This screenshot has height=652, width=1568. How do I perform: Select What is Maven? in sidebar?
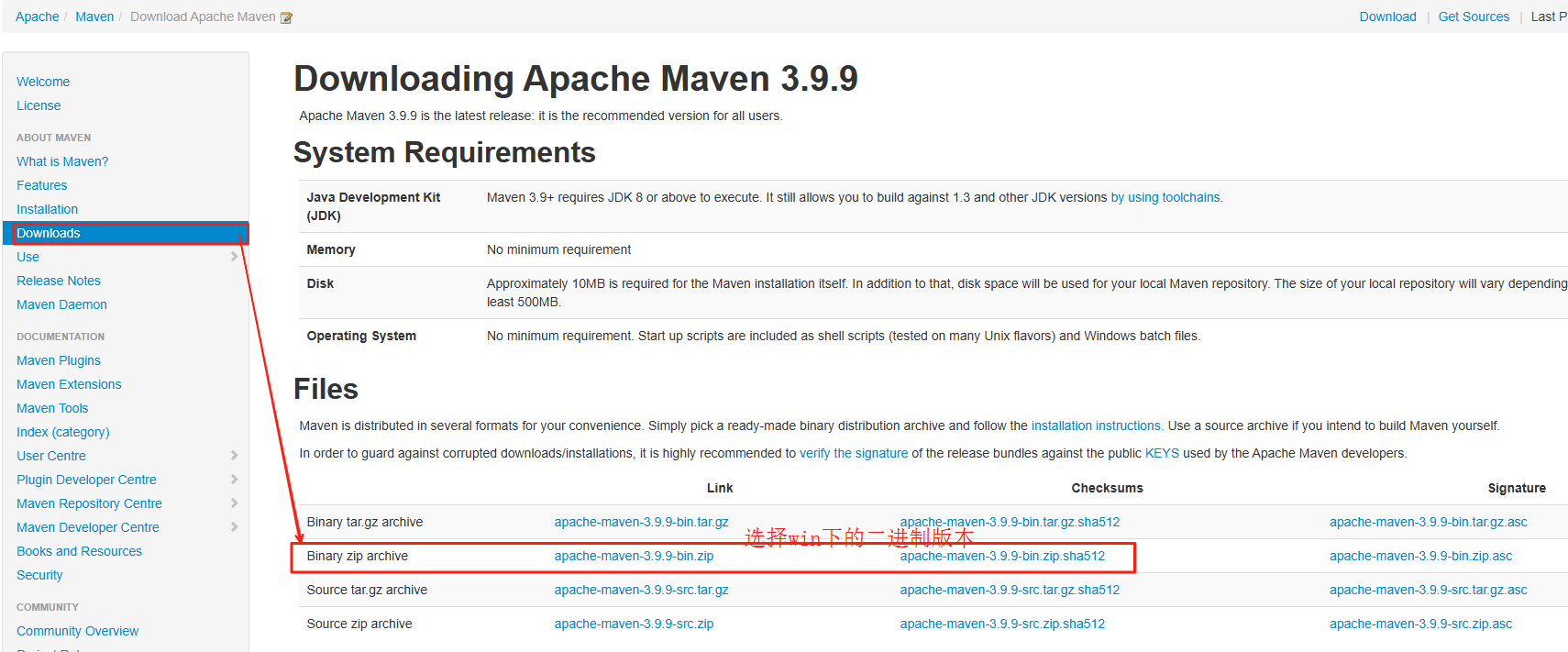62,161
